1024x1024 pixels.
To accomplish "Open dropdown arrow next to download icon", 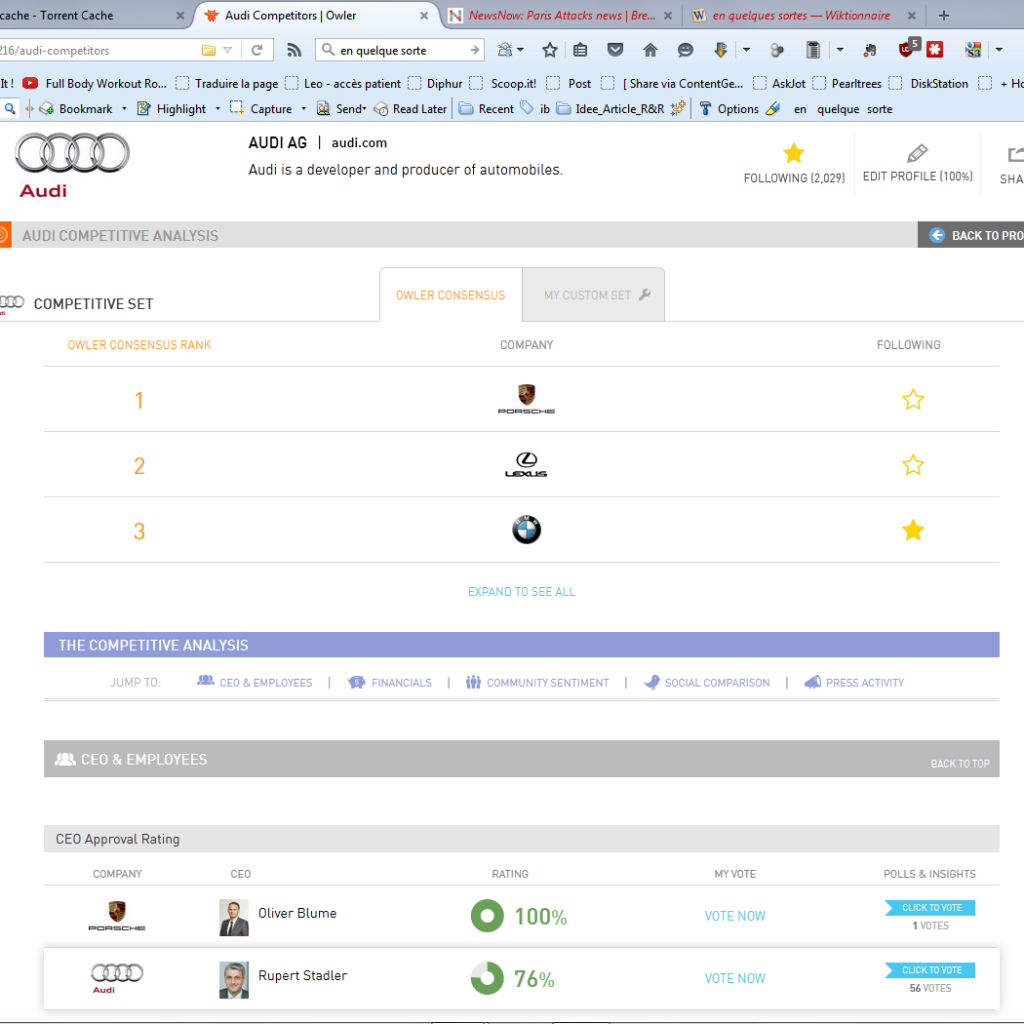I will 746,50.
